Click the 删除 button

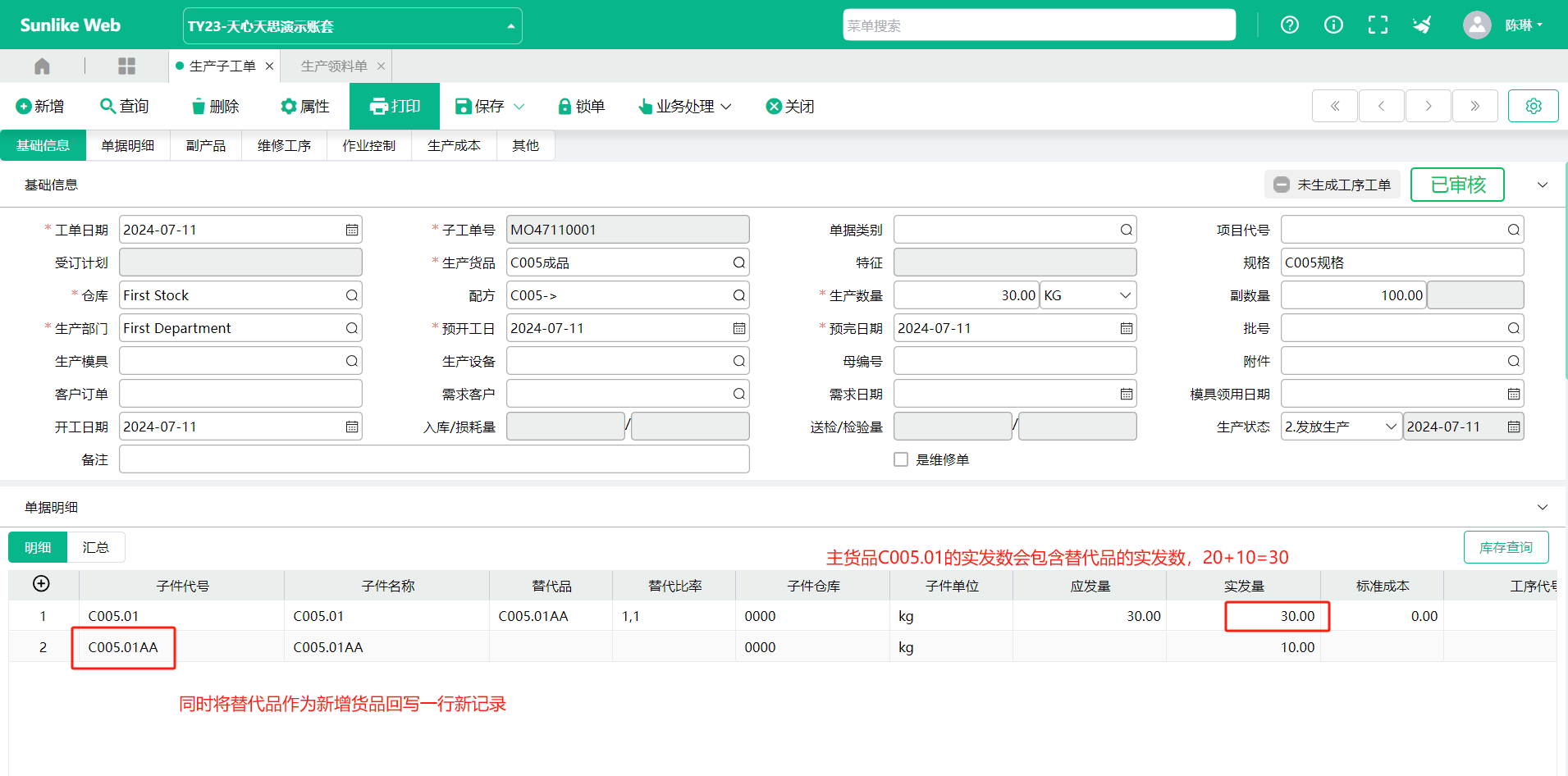click(x=215, y=107)
